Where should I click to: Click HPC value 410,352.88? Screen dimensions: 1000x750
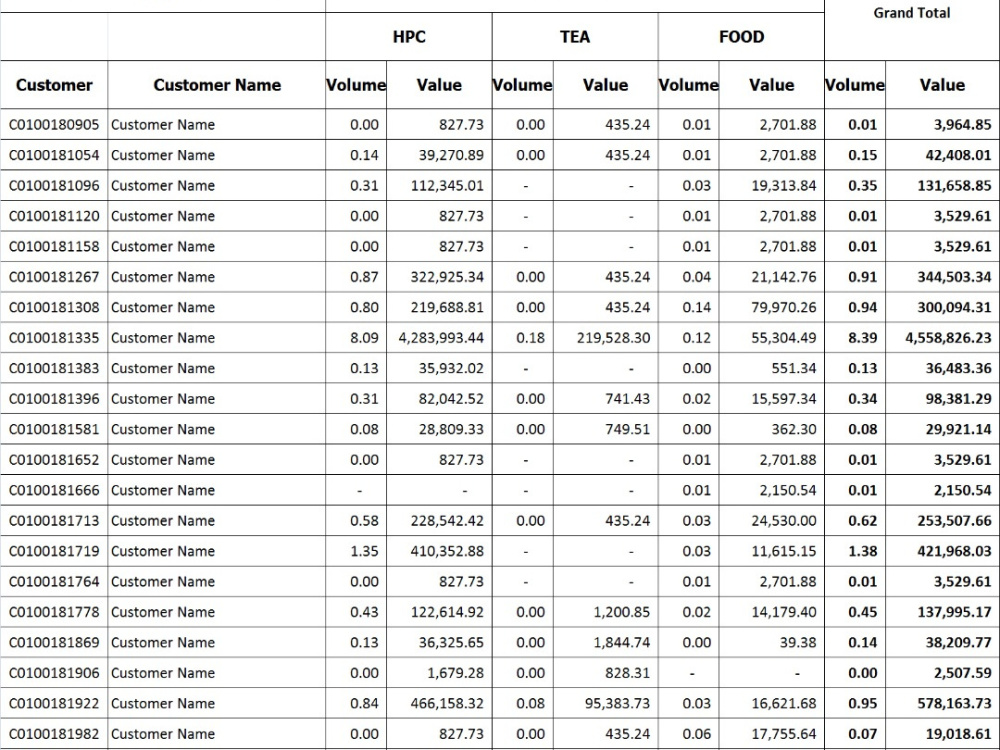pyautogui.click(x=447, y=552)
